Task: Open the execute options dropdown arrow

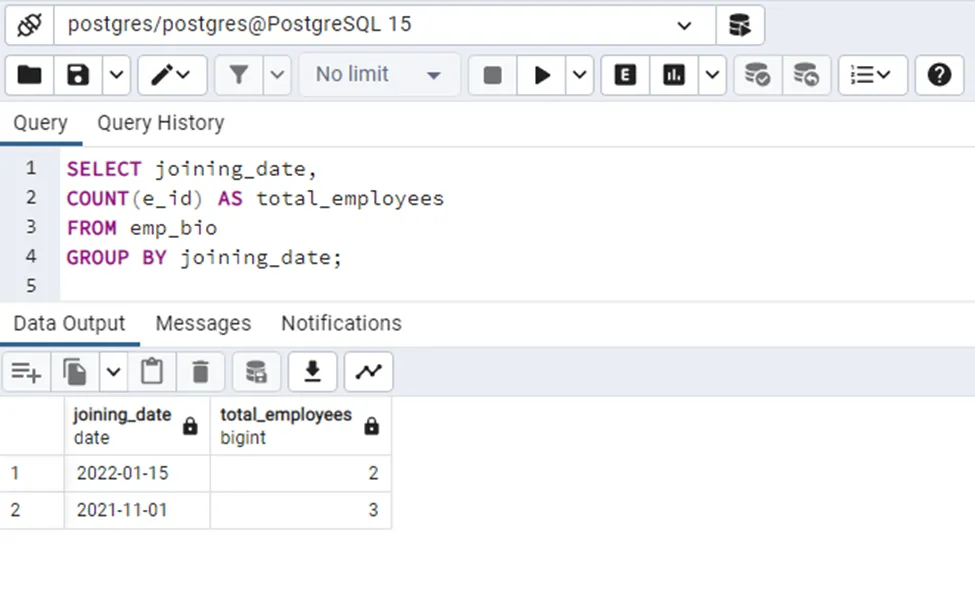Action: 579,75
